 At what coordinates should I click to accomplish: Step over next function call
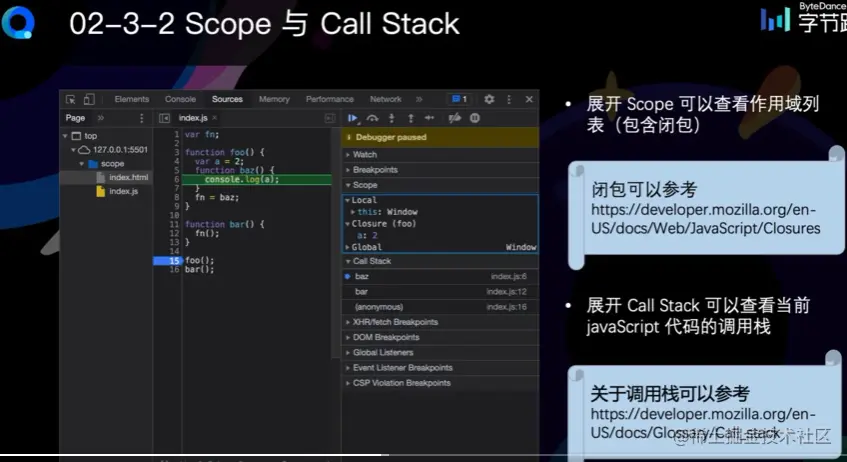point(372,118)
